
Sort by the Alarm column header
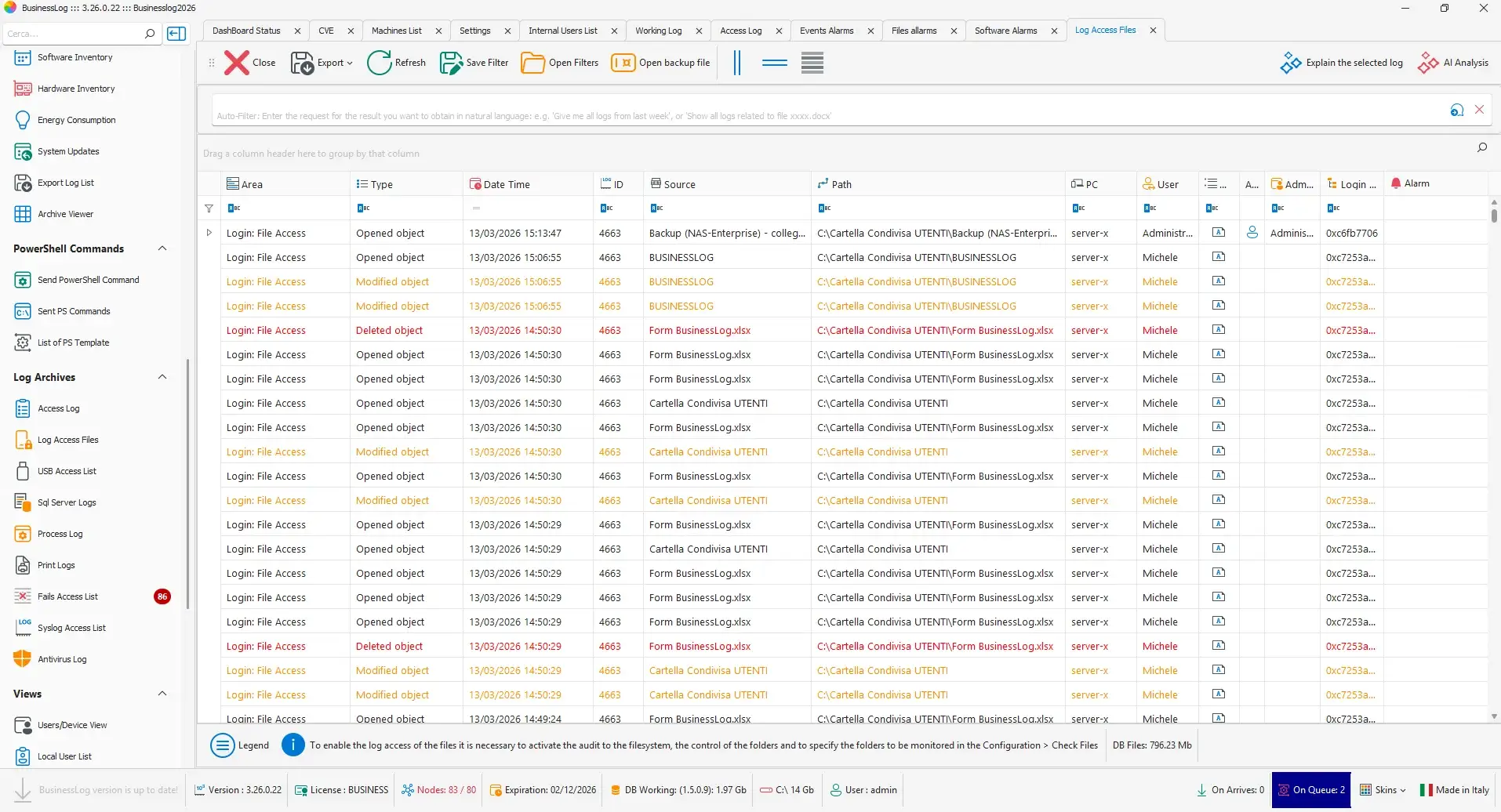1435,183
